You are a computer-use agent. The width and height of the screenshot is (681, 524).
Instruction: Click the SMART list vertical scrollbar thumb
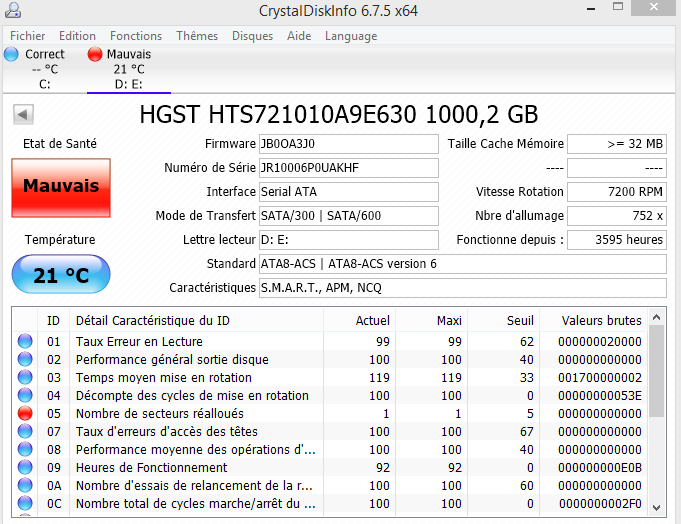657,371
